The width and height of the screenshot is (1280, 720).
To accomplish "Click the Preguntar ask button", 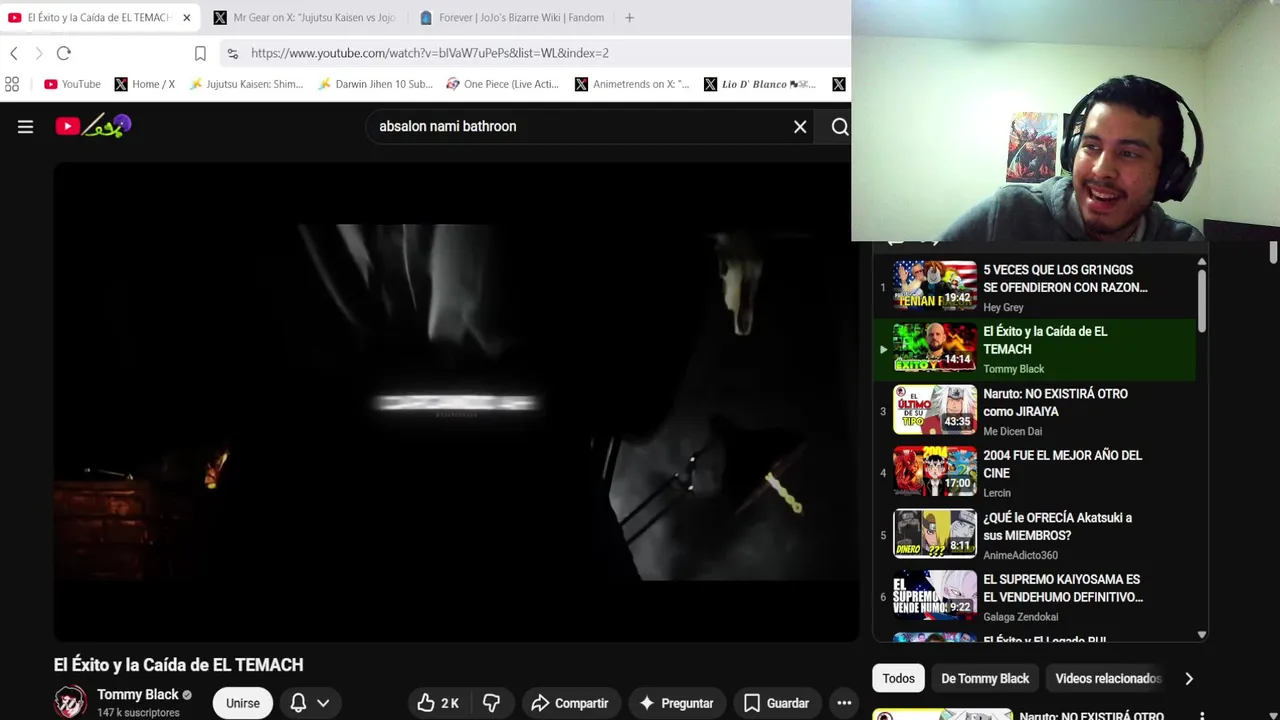I will click(x=677, y=703).
